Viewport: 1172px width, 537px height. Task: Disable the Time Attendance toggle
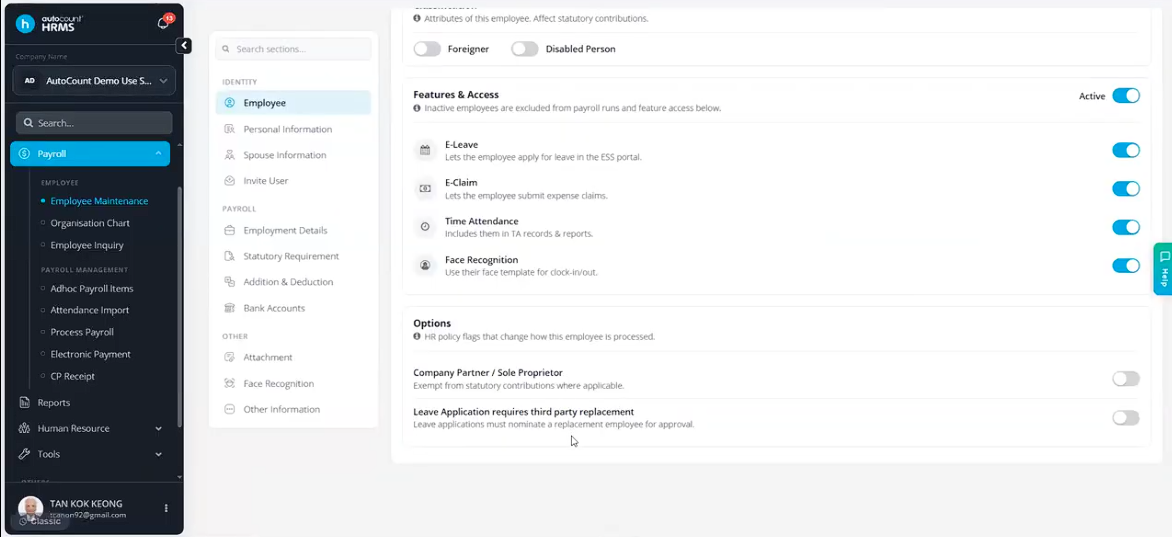pos(1126,227)
